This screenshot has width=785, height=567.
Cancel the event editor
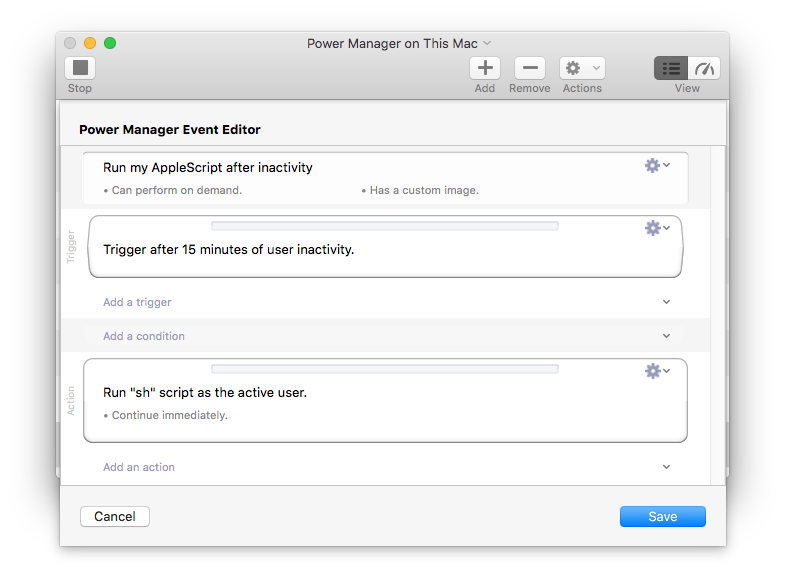[115, 516]
